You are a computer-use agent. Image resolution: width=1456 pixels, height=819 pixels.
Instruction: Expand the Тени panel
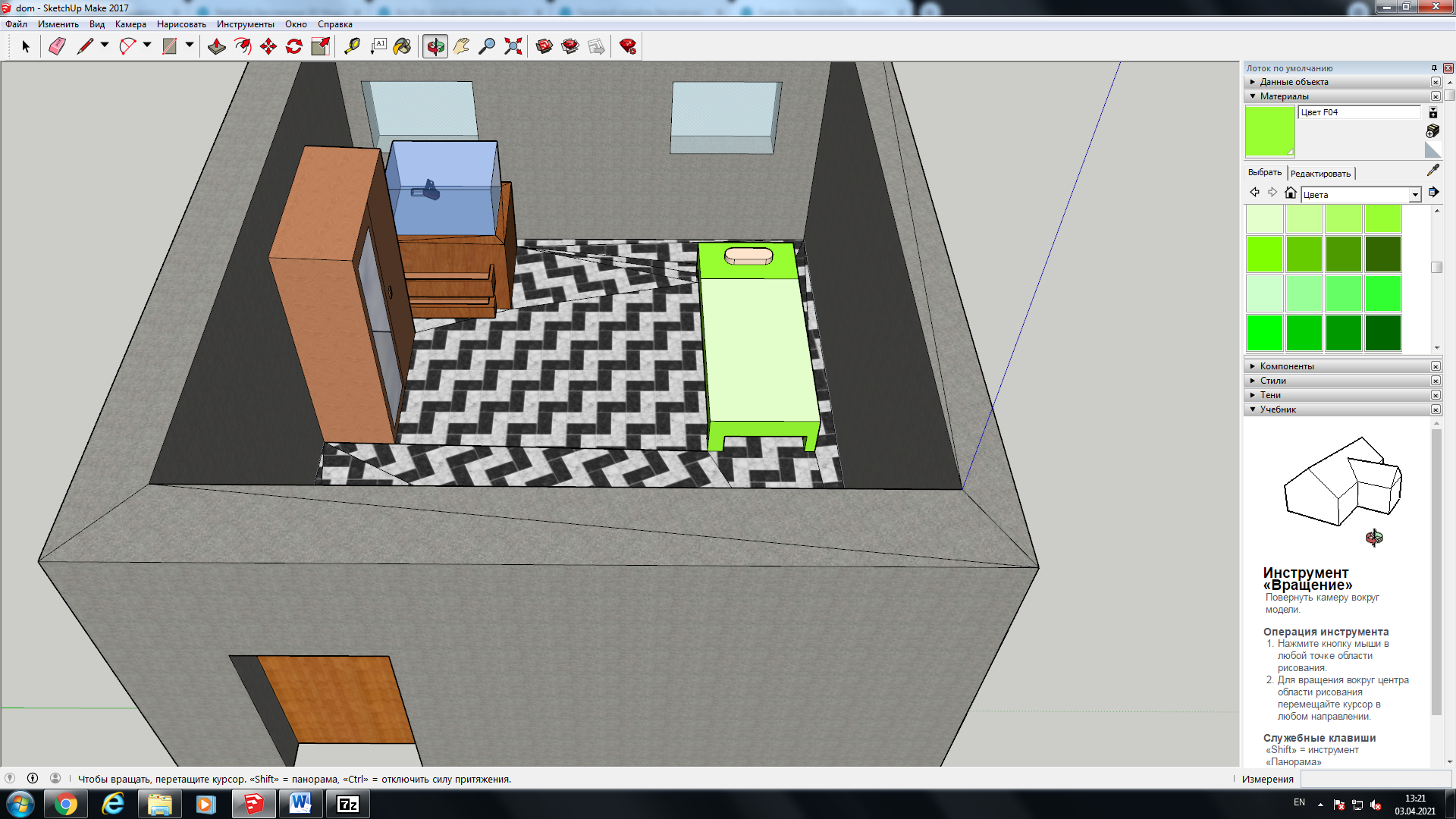pyautogui.click(x=1341, y=395)
